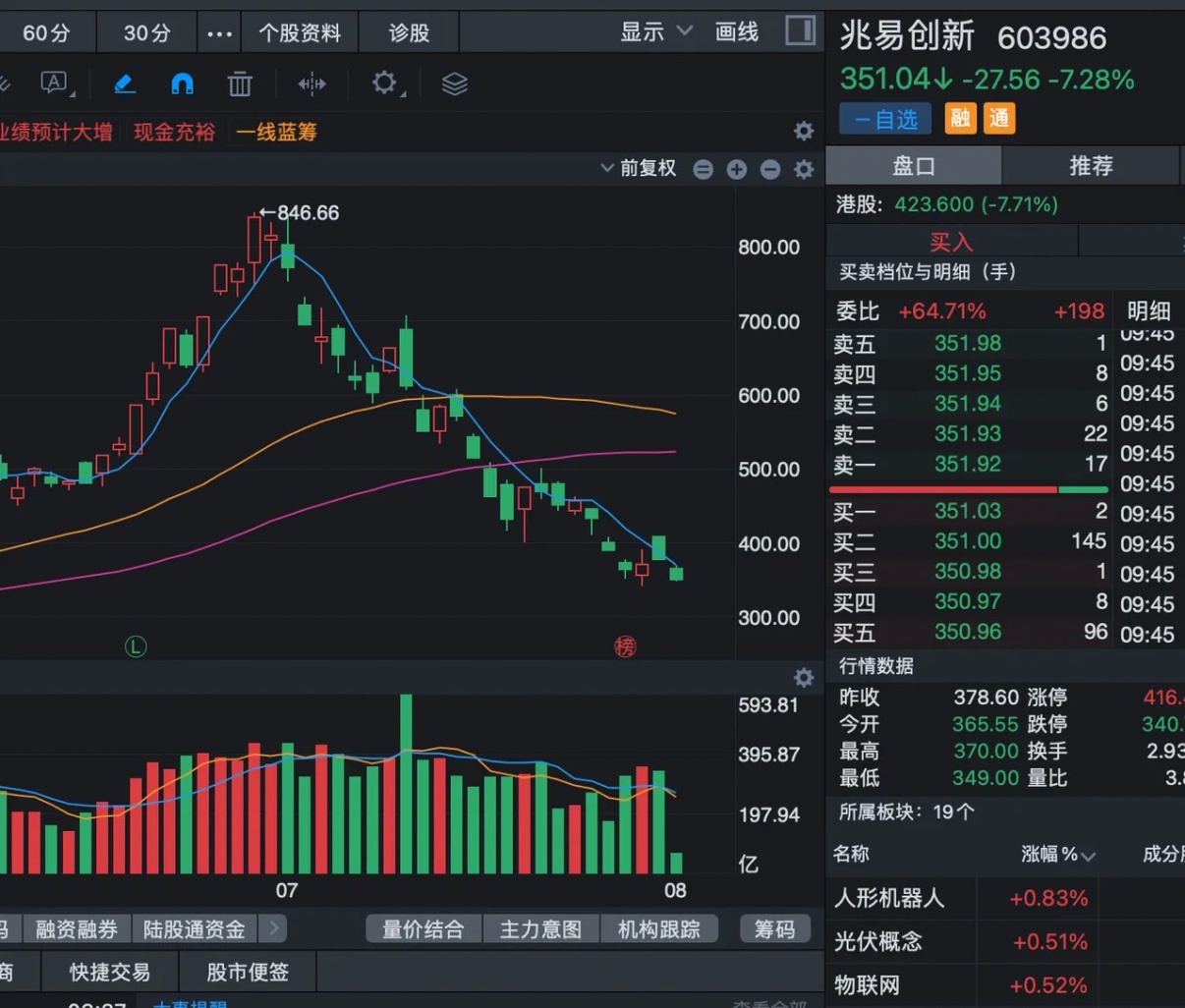Click the 筹码 chip distribution button

[x=775, y=928]
